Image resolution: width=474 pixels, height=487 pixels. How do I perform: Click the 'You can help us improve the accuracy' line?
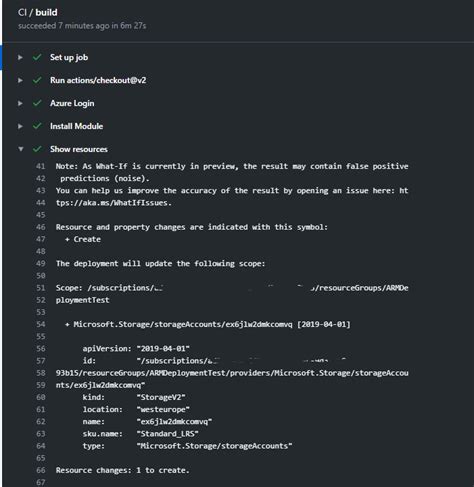point(232,190)
